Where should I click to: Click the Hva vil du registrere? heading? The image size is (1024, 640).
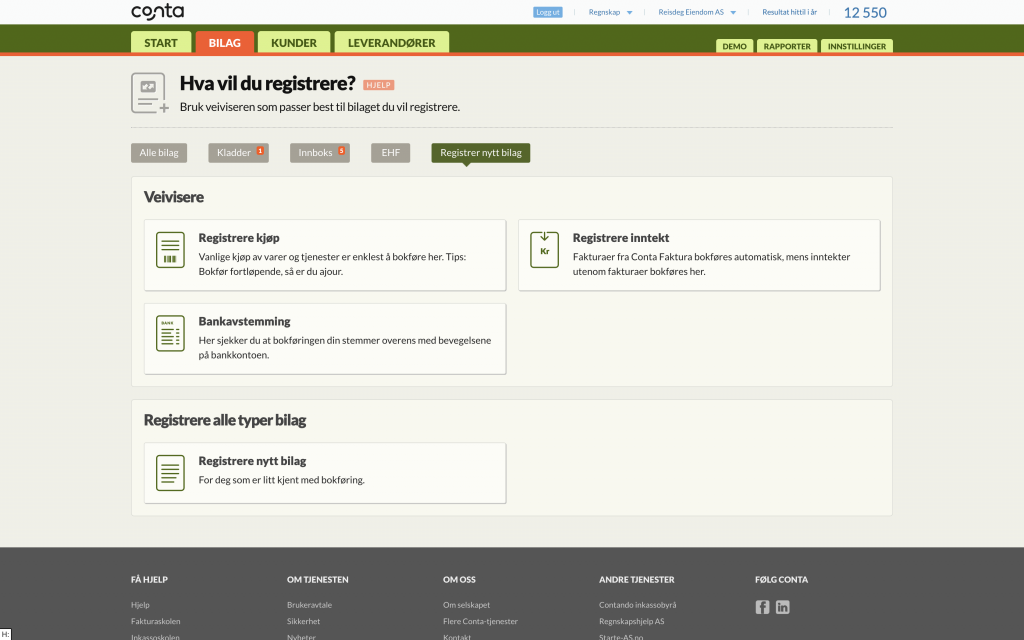pos(268,84)
